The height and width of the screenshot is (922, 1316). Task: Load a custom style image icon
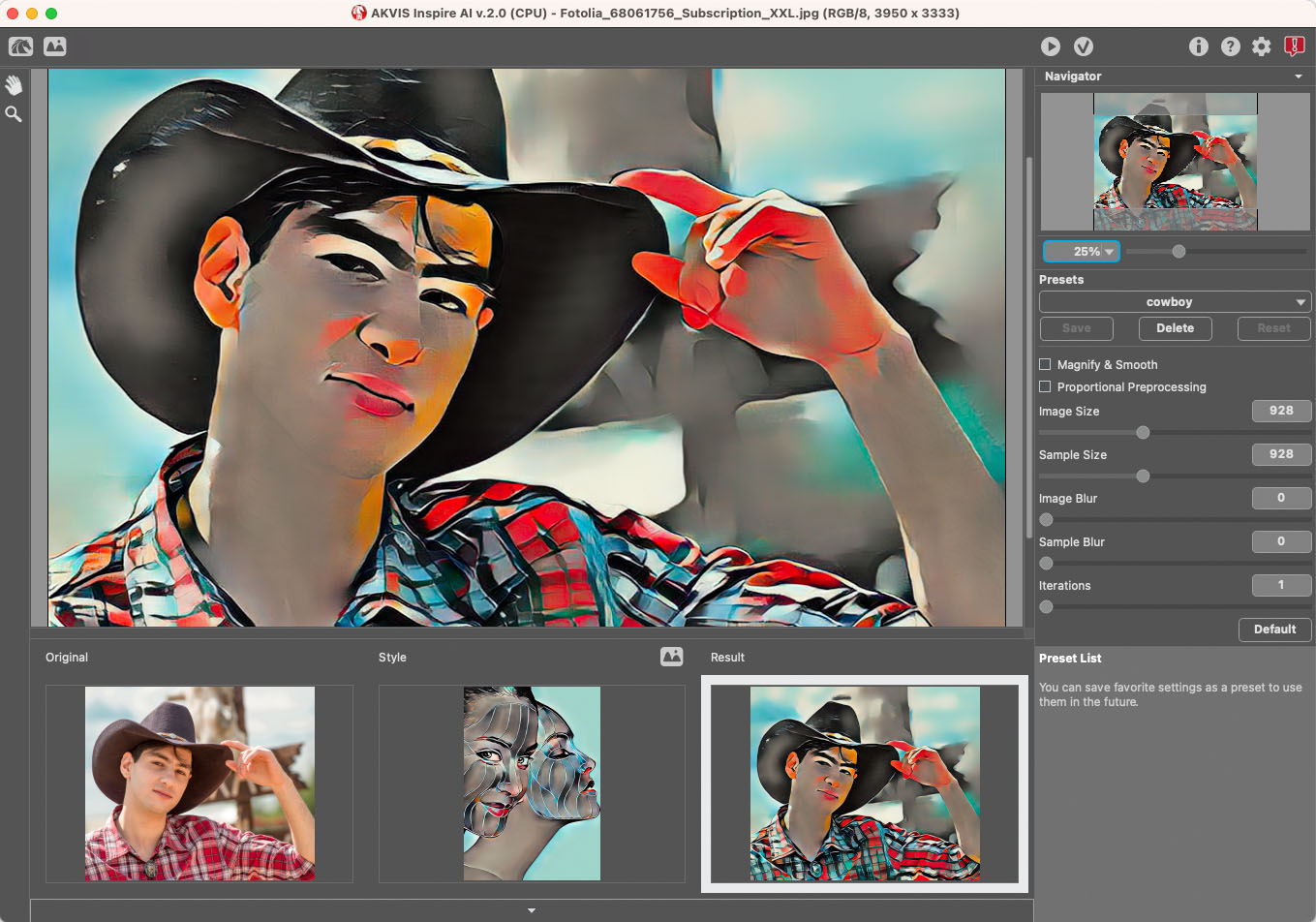(x=671, y=657)
